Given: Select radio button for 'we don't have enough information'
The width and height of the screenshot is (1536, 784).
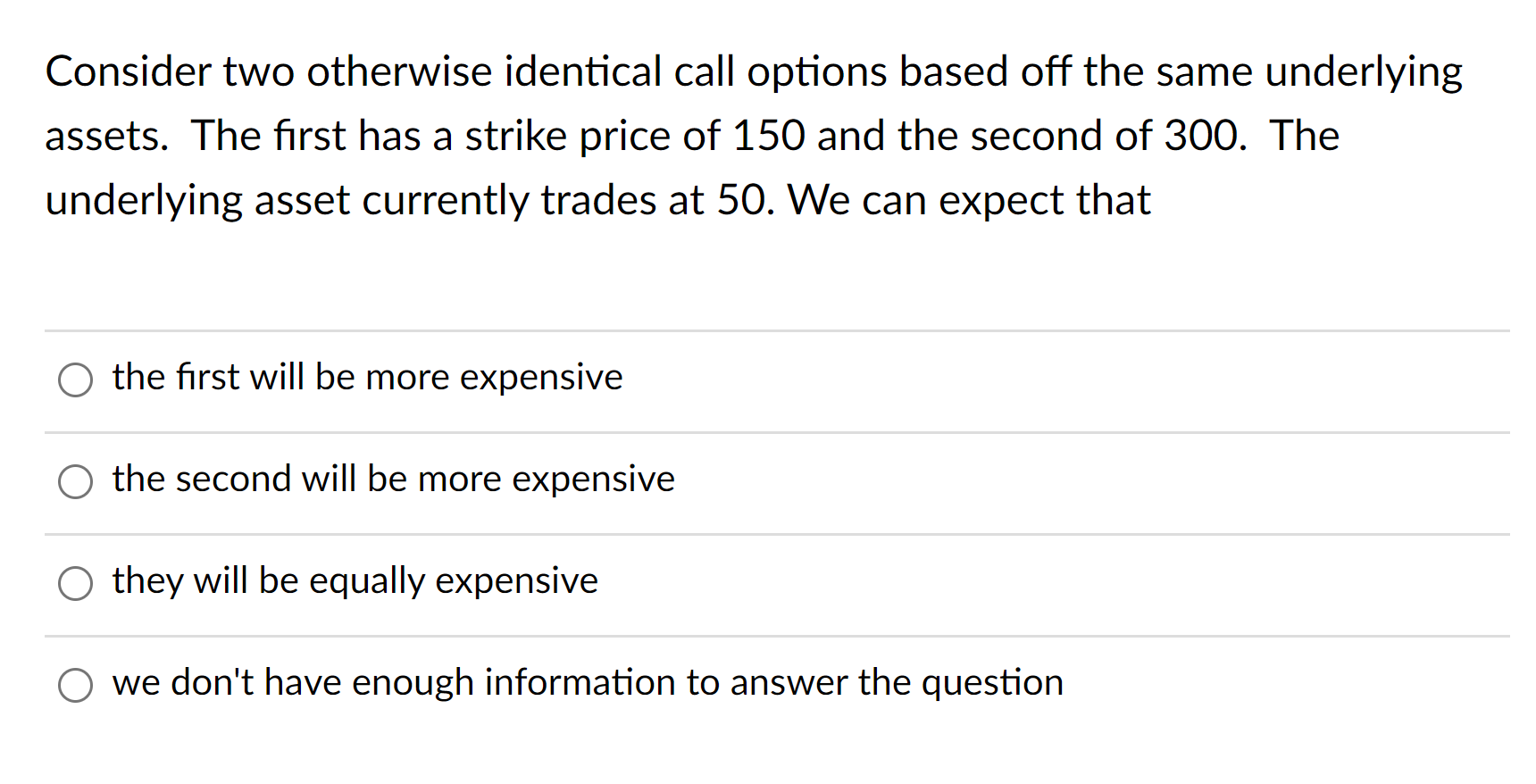Looking at the screenshot, I should [x=76, y=685].
